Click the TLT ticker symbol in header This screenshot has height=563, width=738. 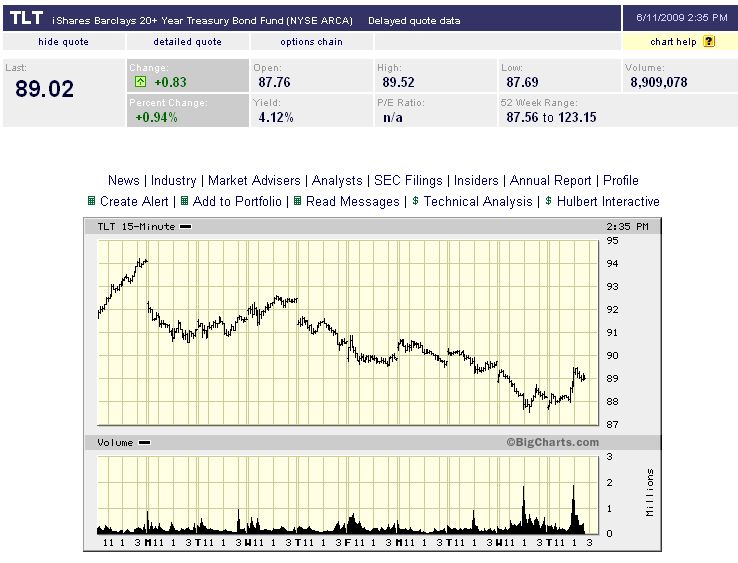pos(26,18)
